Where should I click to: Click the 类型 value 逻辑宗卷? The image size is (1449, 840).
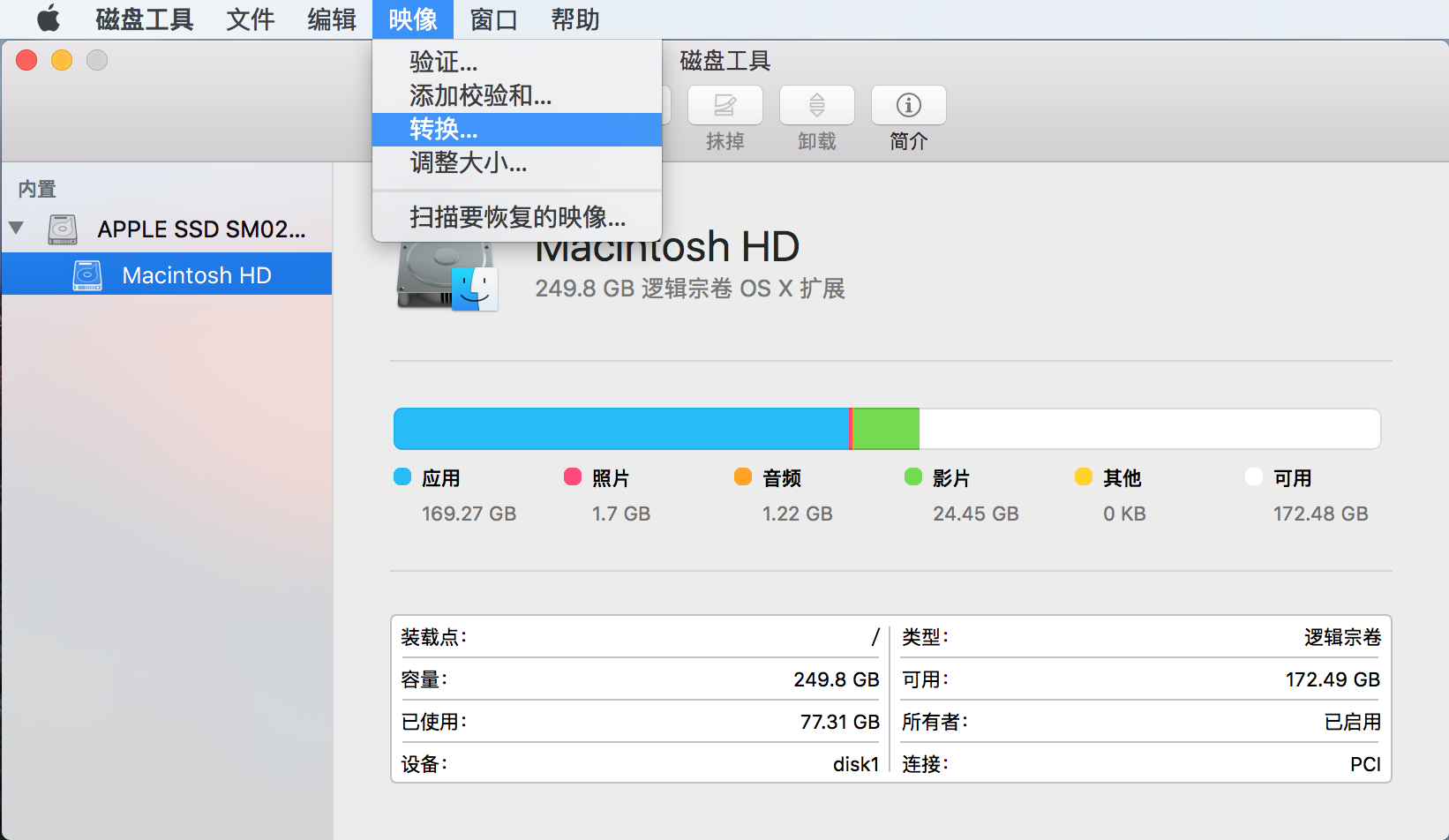click(x=1342, y=637)
